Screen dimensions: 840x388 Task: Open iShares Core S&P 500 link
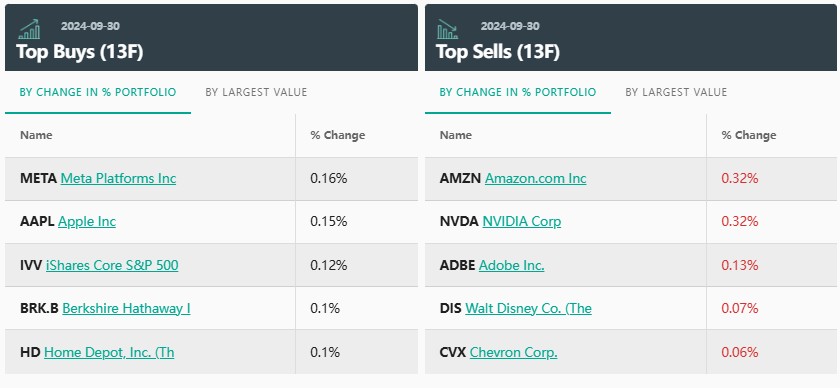click(112, 265)
